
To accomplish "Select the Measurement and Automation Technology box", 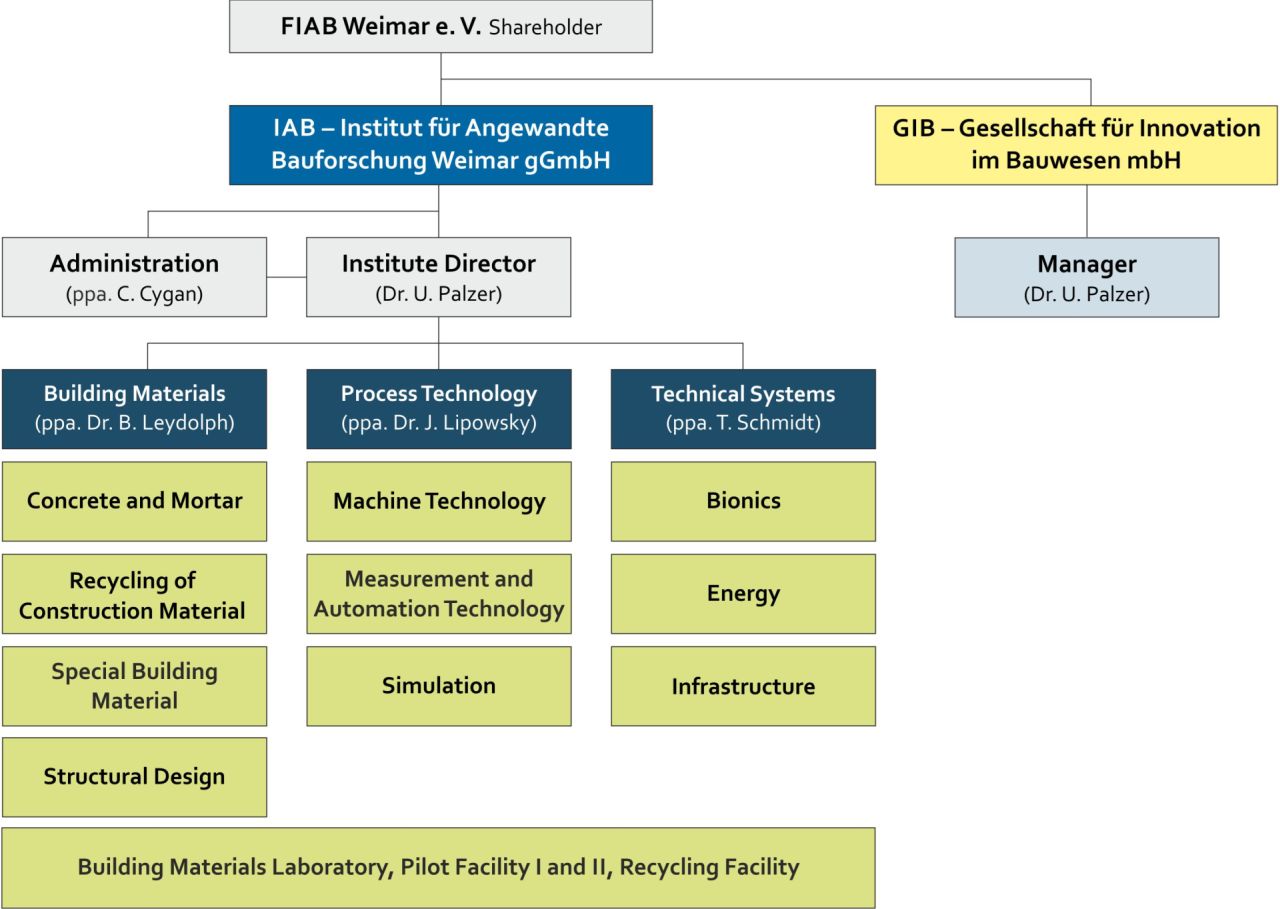I will pyautogui.click(x=439, y=593).
